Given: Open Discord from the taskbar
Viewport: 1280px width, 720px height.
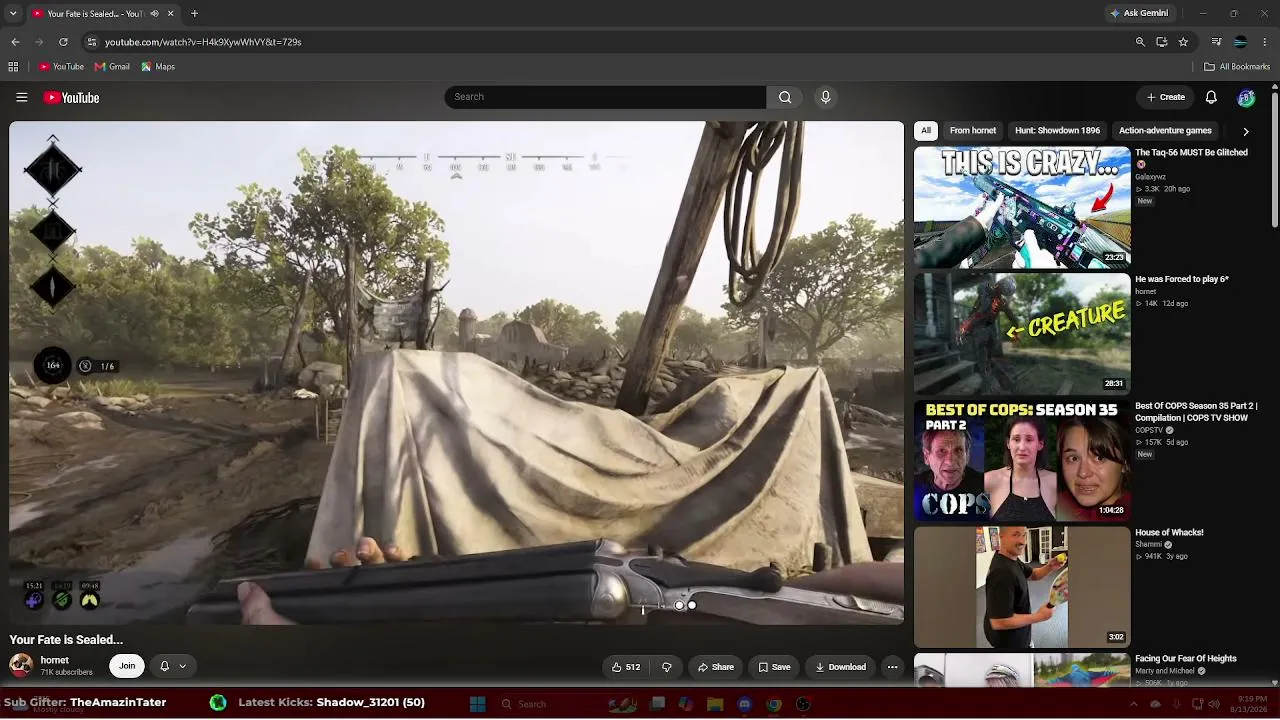Looking at the screenshot, I should [x=744, y=704].
